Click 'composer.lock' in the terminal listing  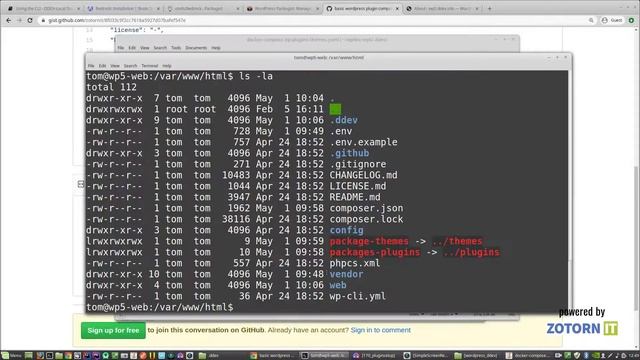point(366,219)
